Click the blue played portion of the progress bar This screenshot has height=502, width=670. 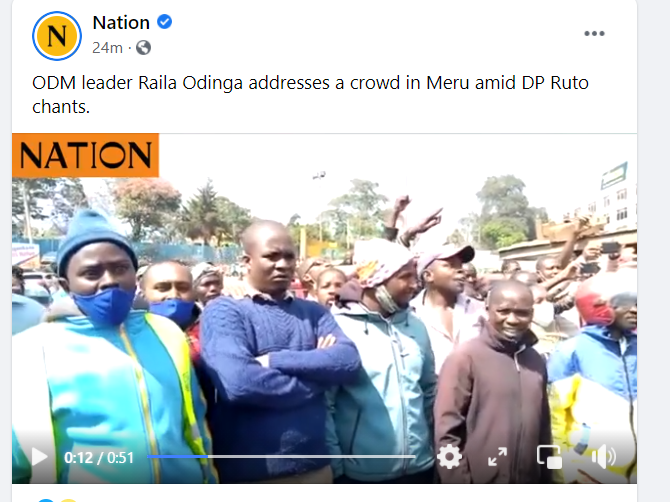tap(177, 457)
